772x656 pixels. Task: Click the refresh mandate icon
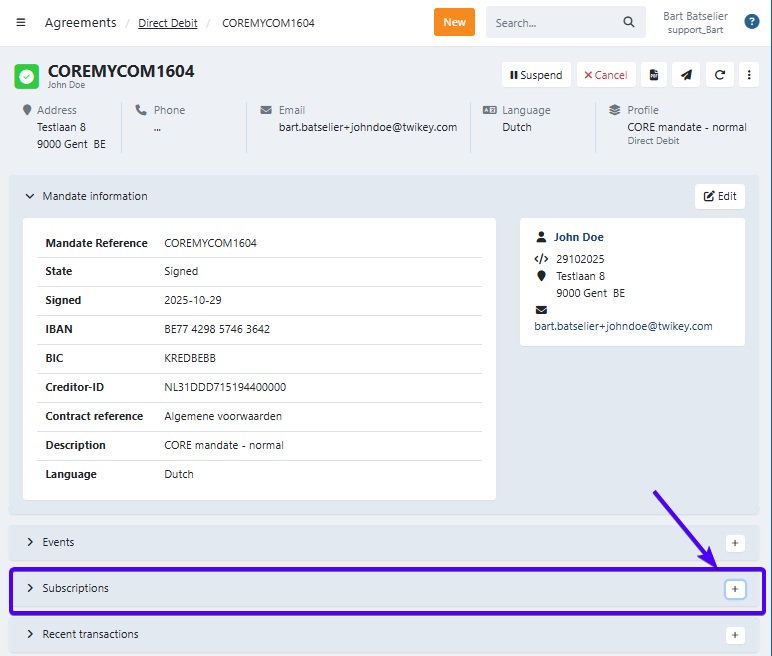tap(719, 75)
